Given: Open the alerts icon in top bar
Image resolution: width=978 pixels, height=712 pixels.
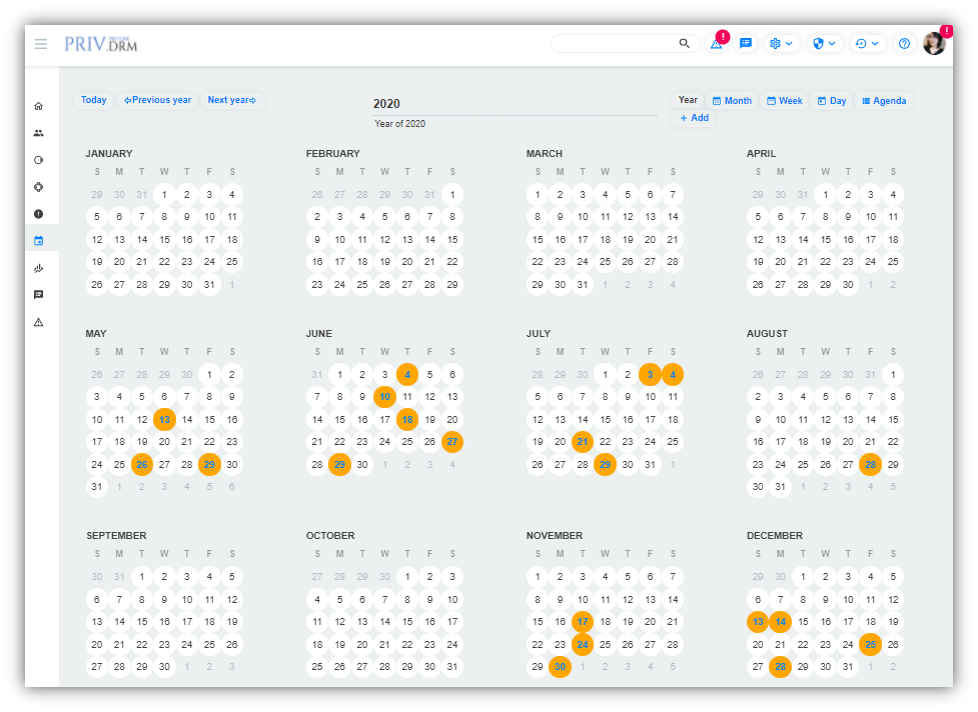Looking at the screenshot, I should tap(716, 44).
